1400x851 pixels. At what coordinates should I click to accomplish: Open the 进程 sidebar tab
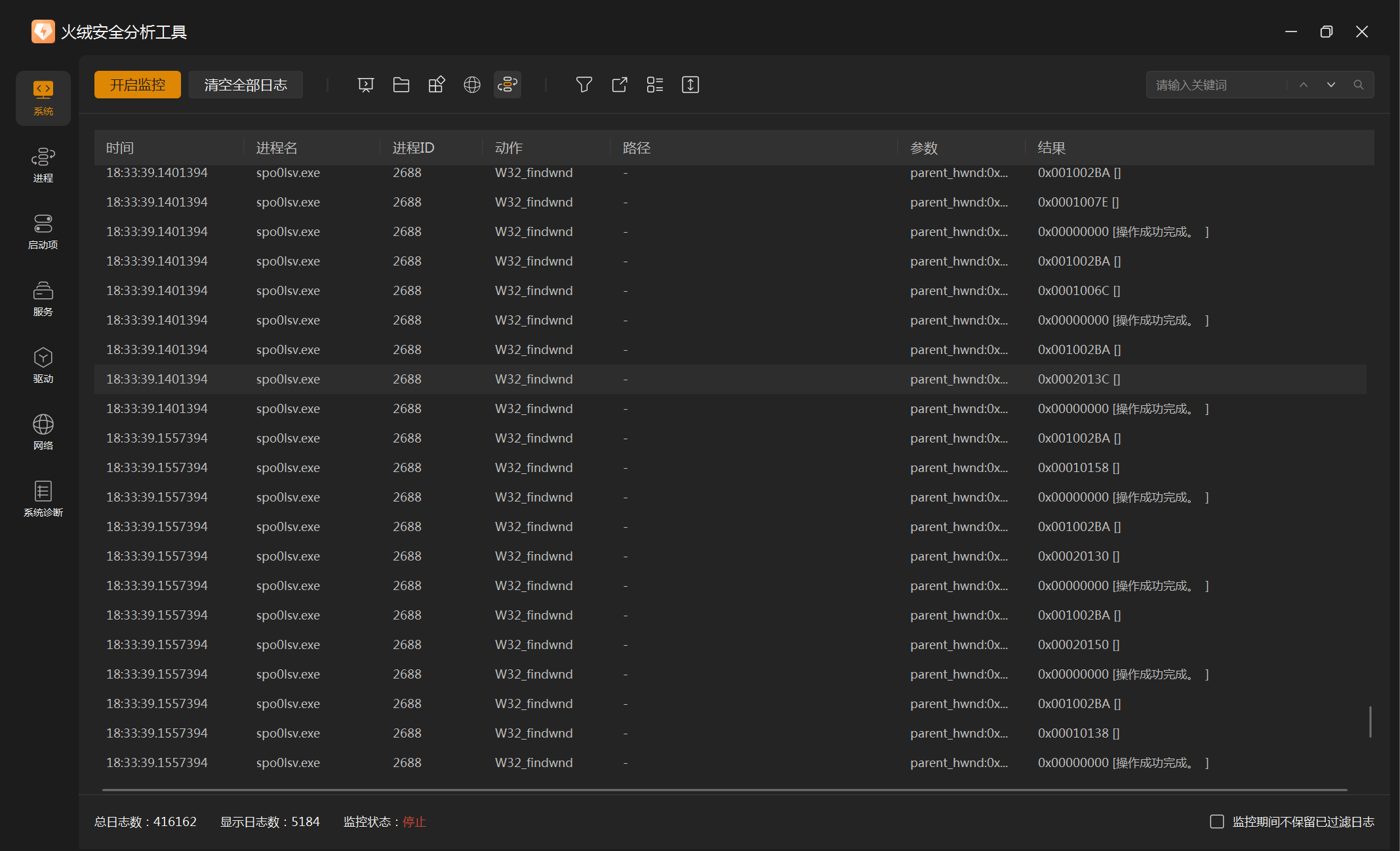coord(43,165)
